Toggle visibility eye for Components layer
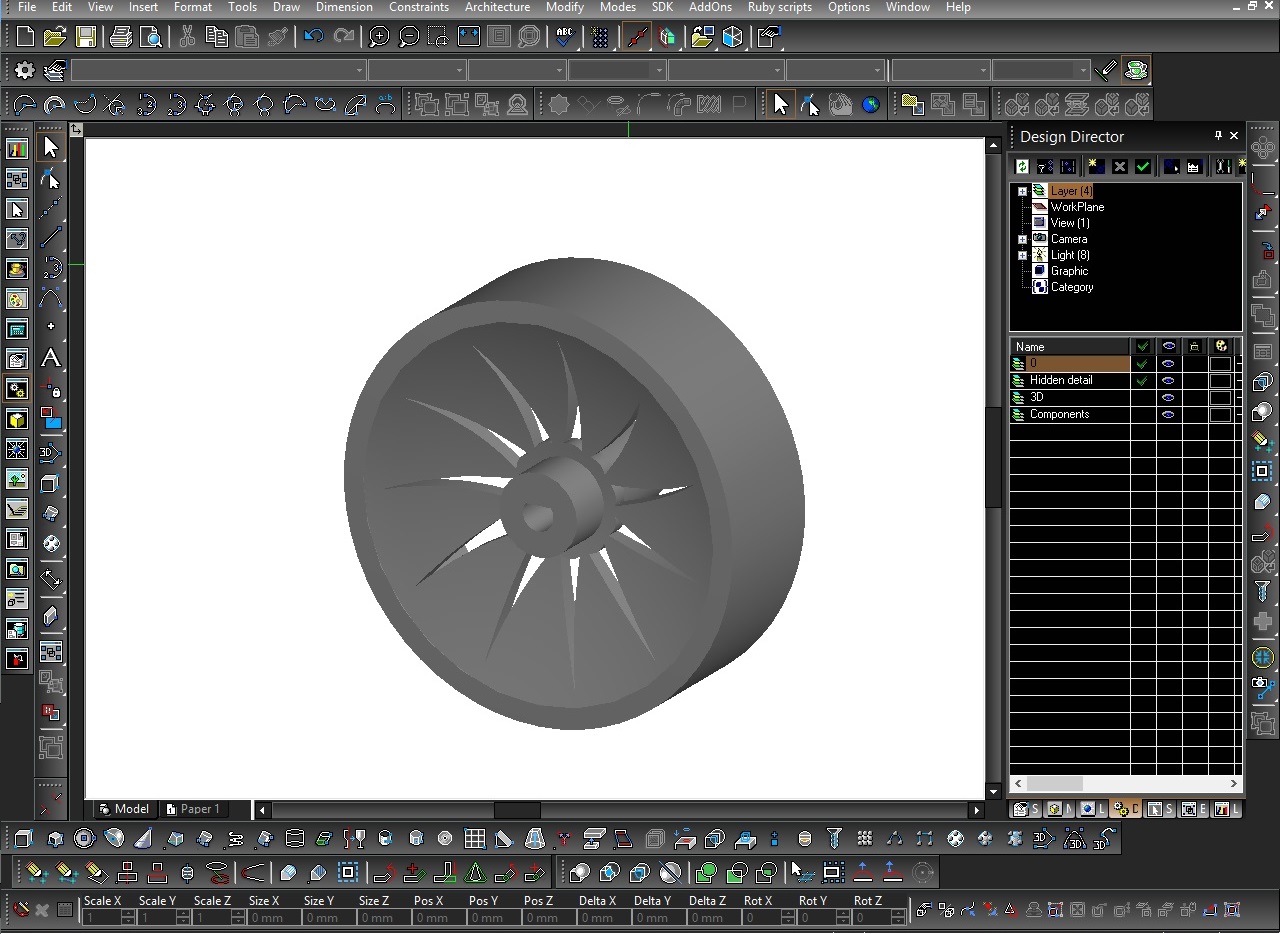Viewport: 1280px width, 934px height. pos(1168,415)
